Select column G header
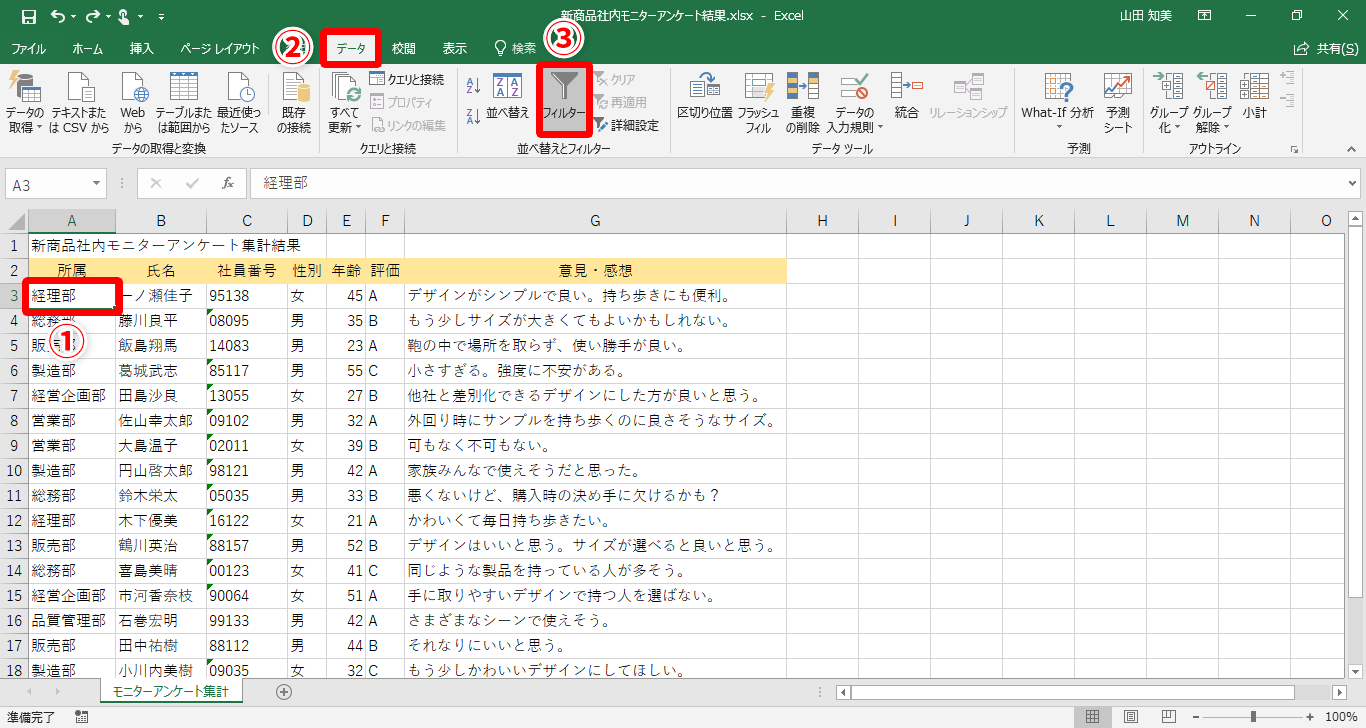This screenshot has height=728, width=1366. [595, 221]
